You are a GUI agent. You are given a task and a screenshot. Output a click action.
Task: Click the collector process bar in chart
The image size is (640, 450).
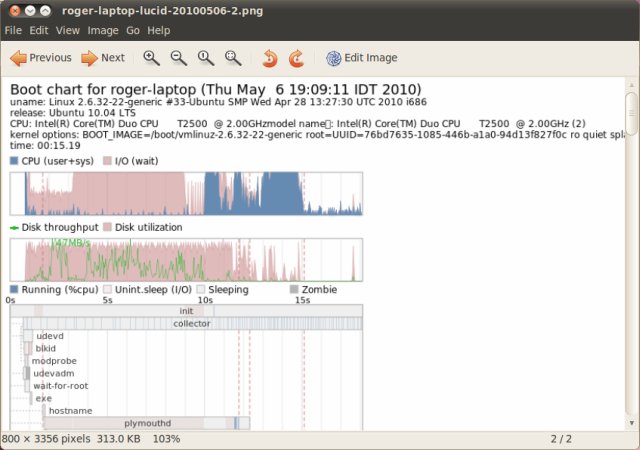[x=192, y=324]
